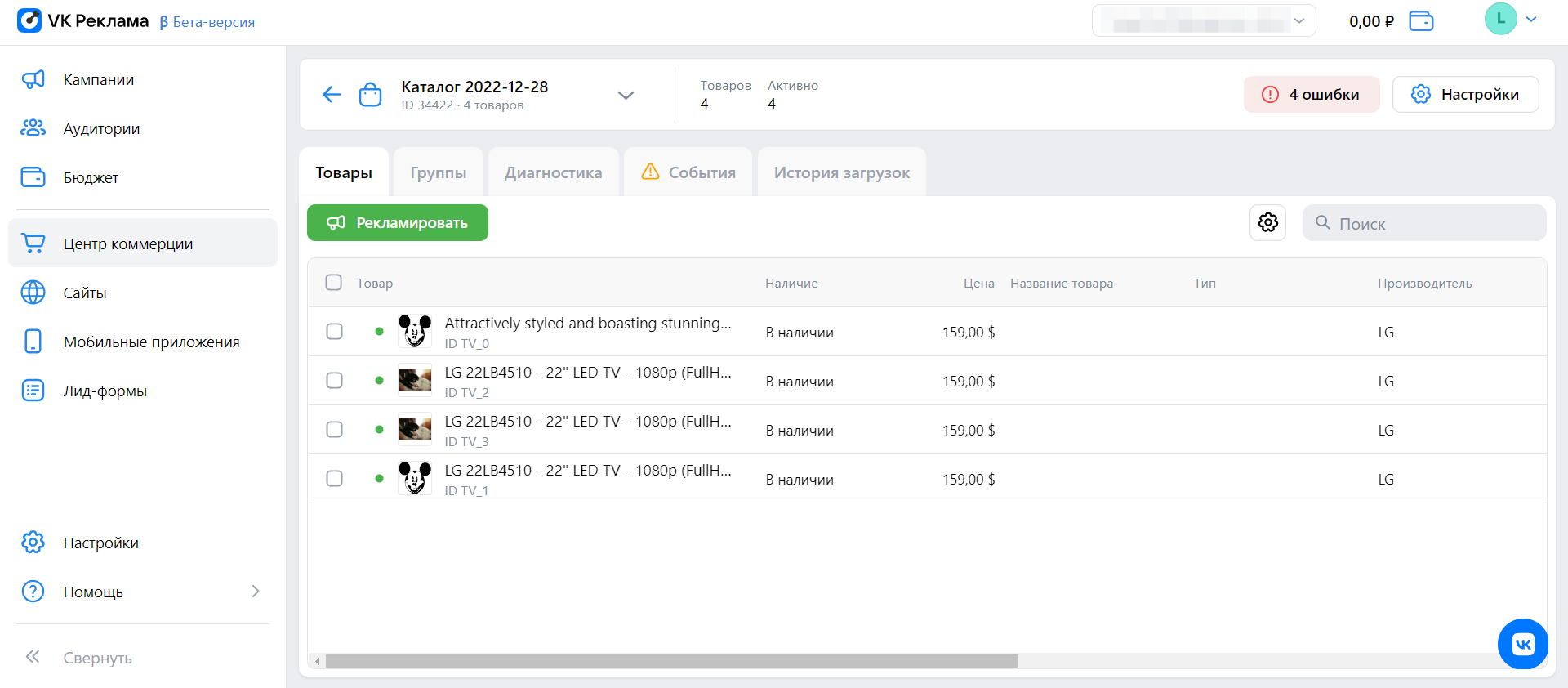This screenshot has height=688, width=1568.
Task: Expand the user profile menu chevron
Action: point(1531,20)
